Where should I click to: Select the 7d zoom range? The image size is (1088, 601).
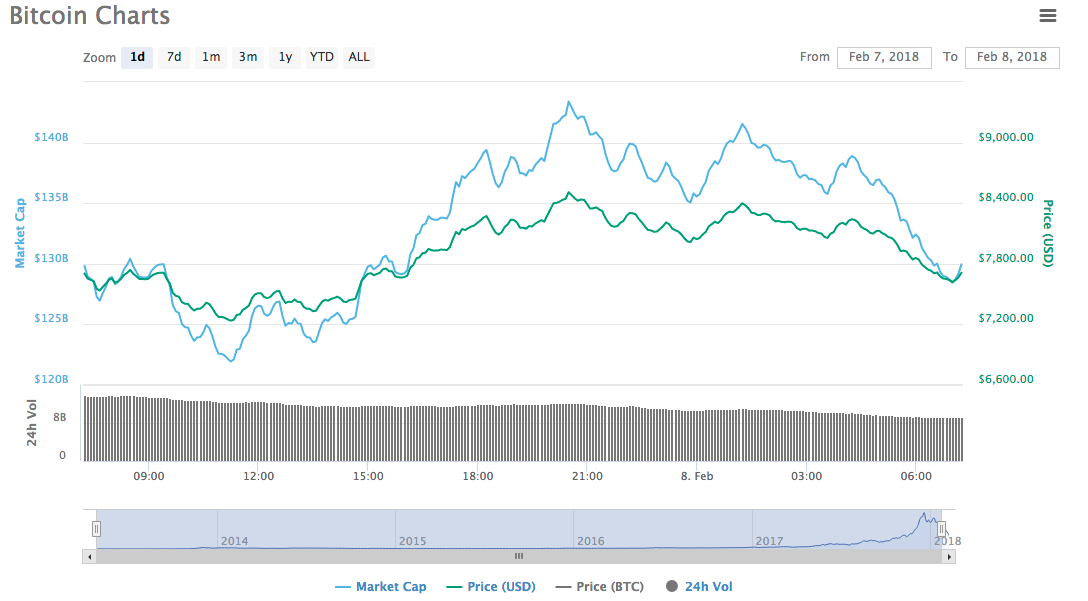pyautogui.click(x=174, y=57)
